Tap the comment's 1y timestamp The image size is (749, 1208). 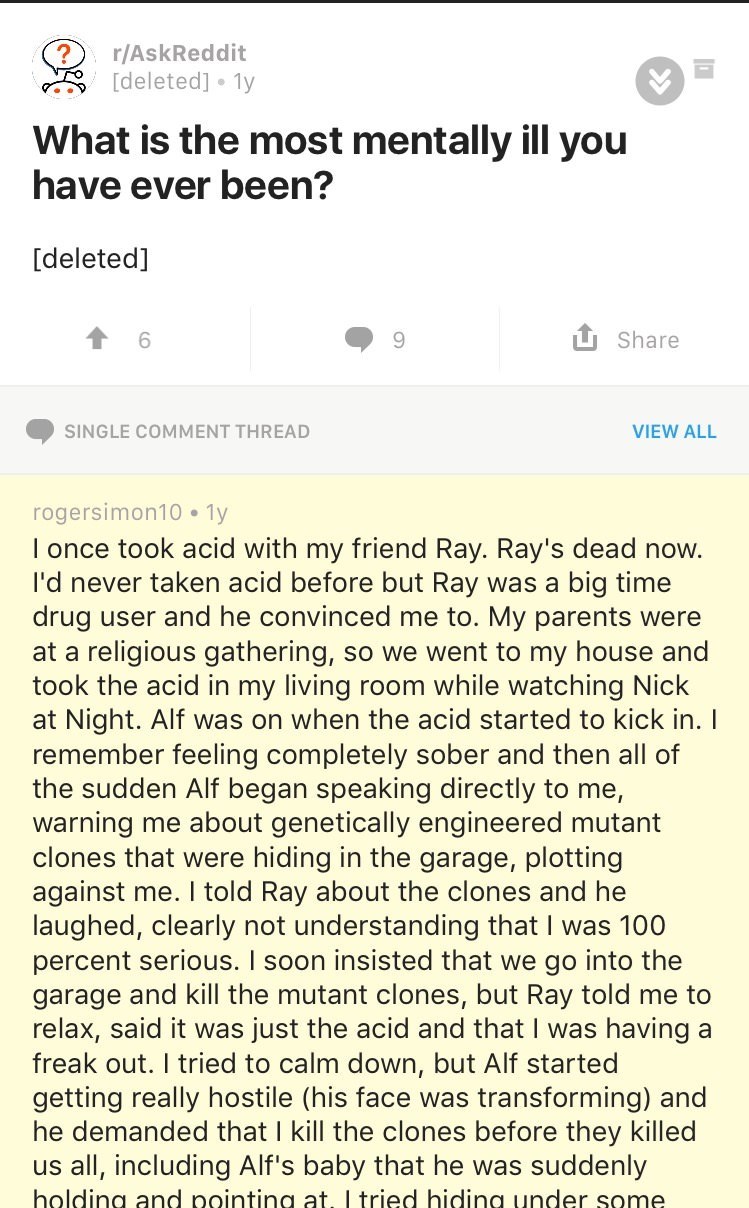[x=216, y=513]
